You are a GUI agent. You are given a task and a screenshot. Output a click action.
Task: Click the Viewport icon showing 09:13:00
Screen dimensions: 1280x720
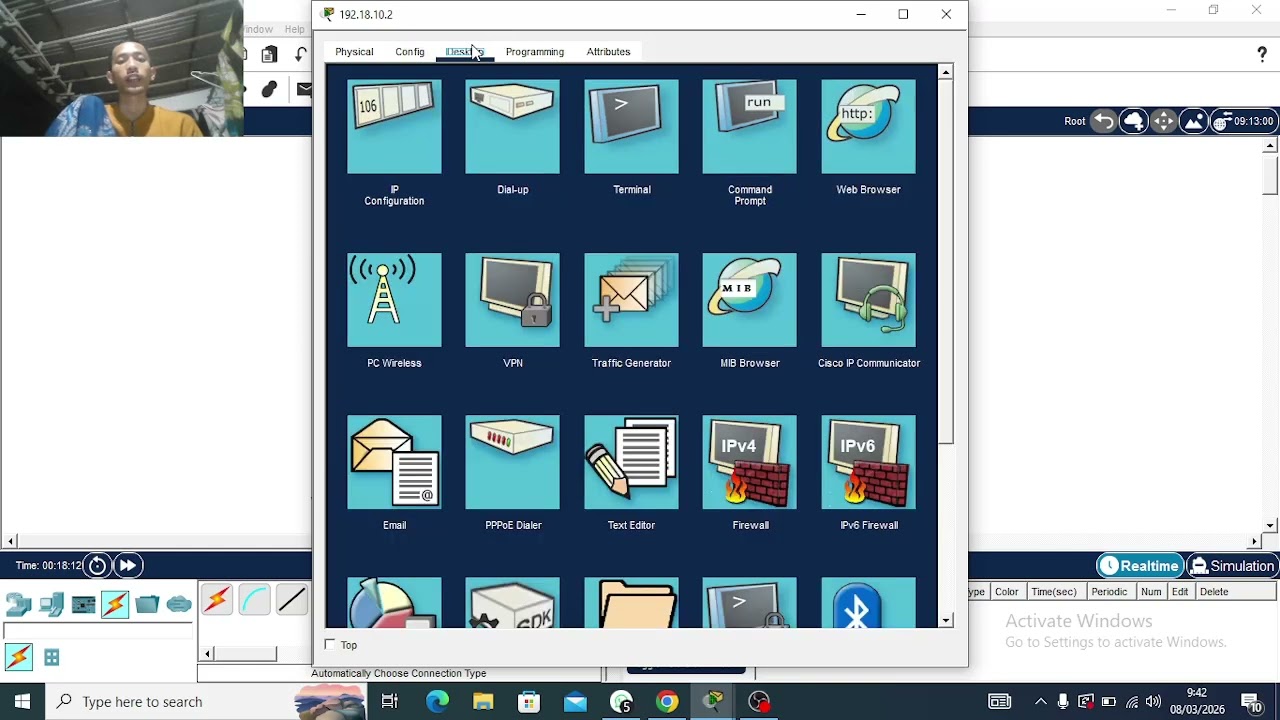click(x=1243, y=121)
